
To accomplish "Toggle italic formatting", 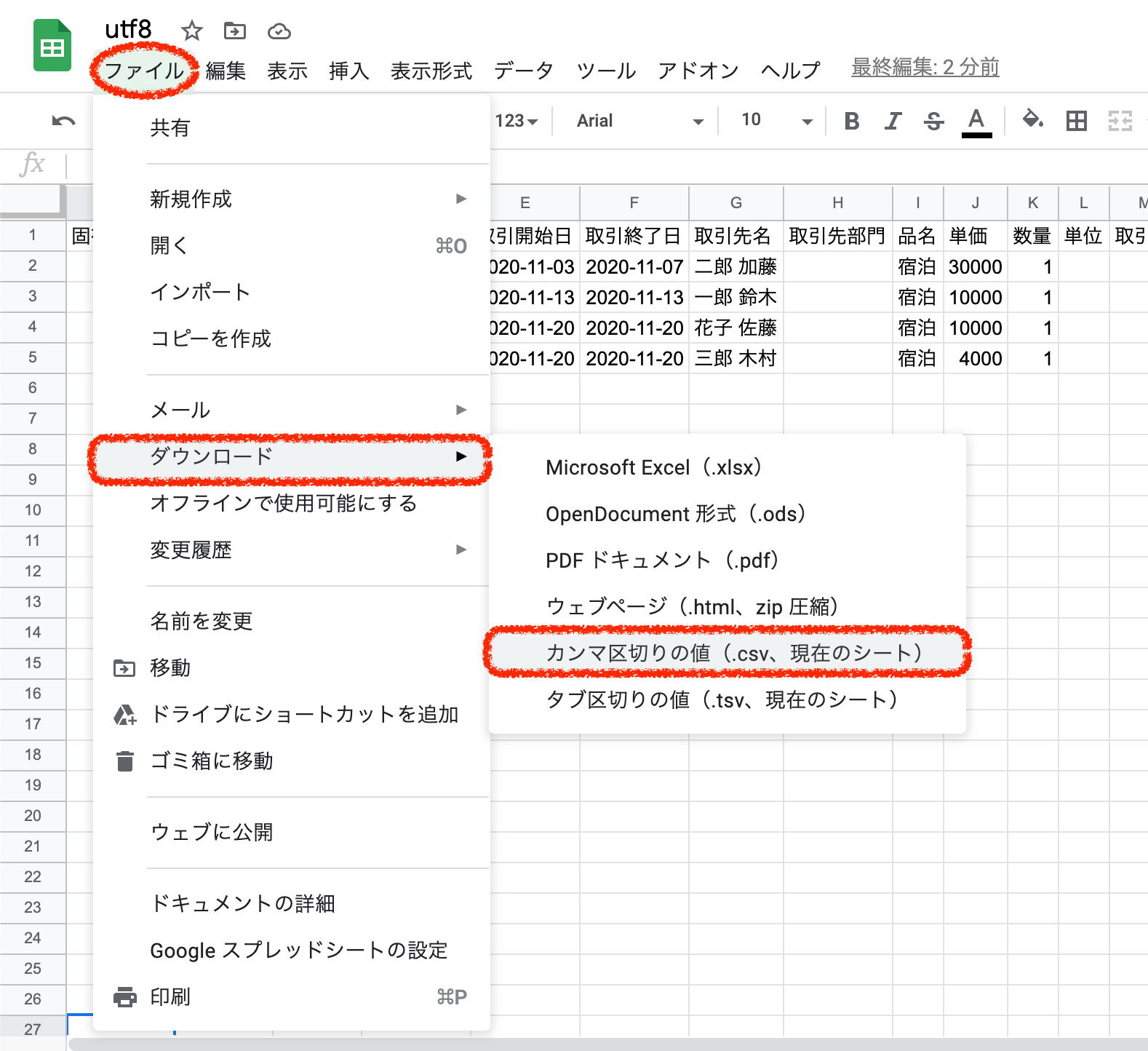I will pos(893,121).
